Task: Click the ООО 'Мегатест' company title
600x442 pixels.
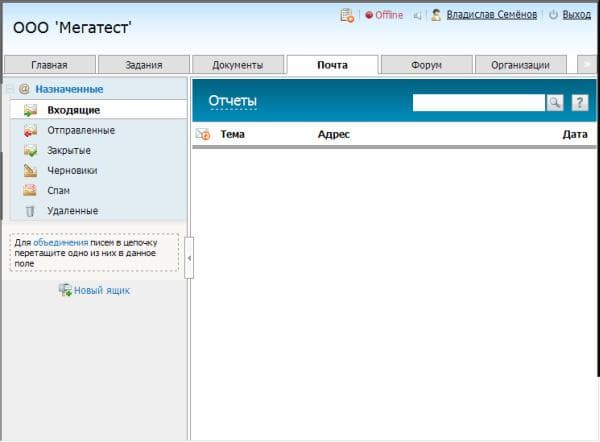Action: tap(72, 28)
